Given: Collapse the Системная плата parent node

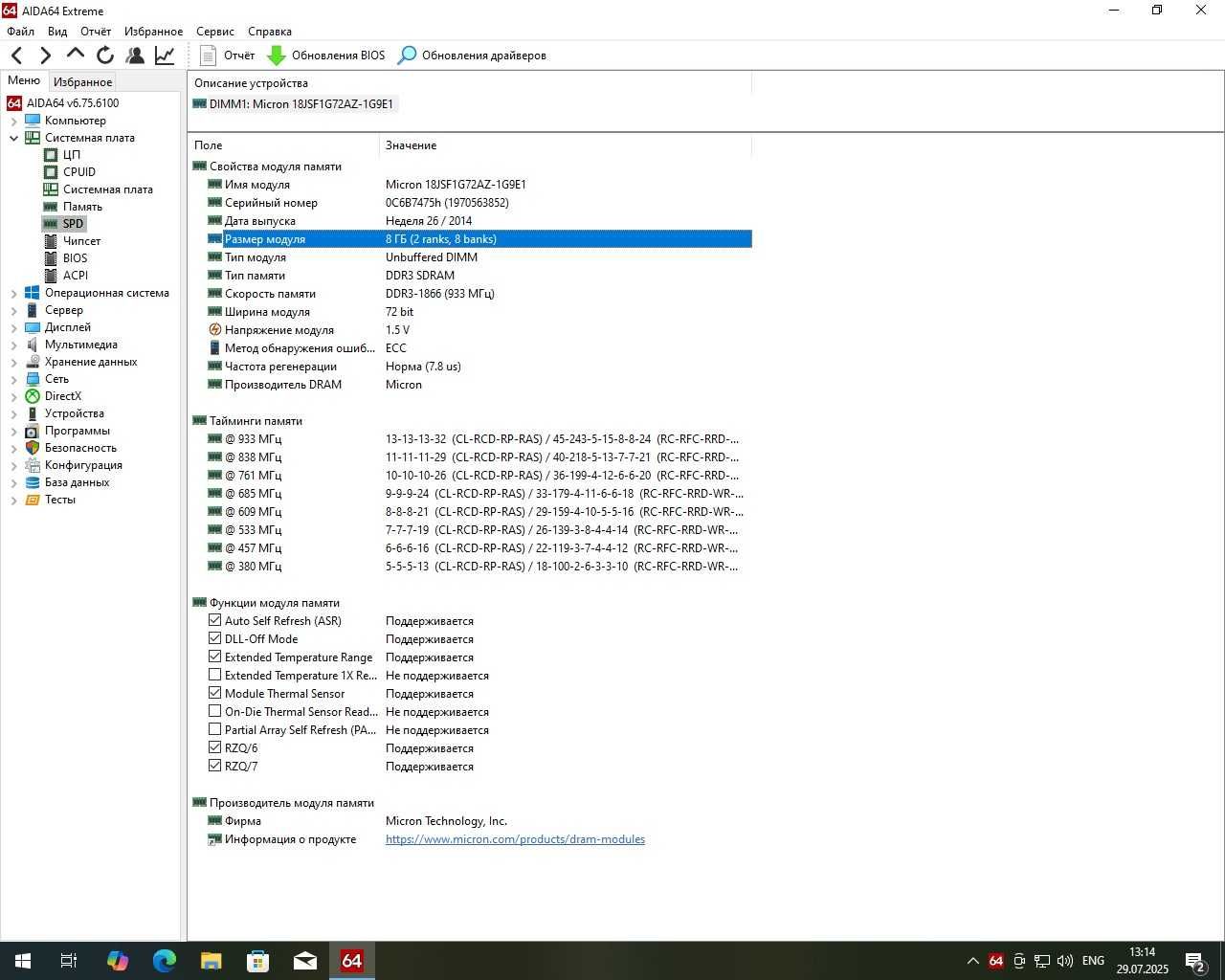Looking at the screenshot, I should pyautogui.click(x=13, y=138).
